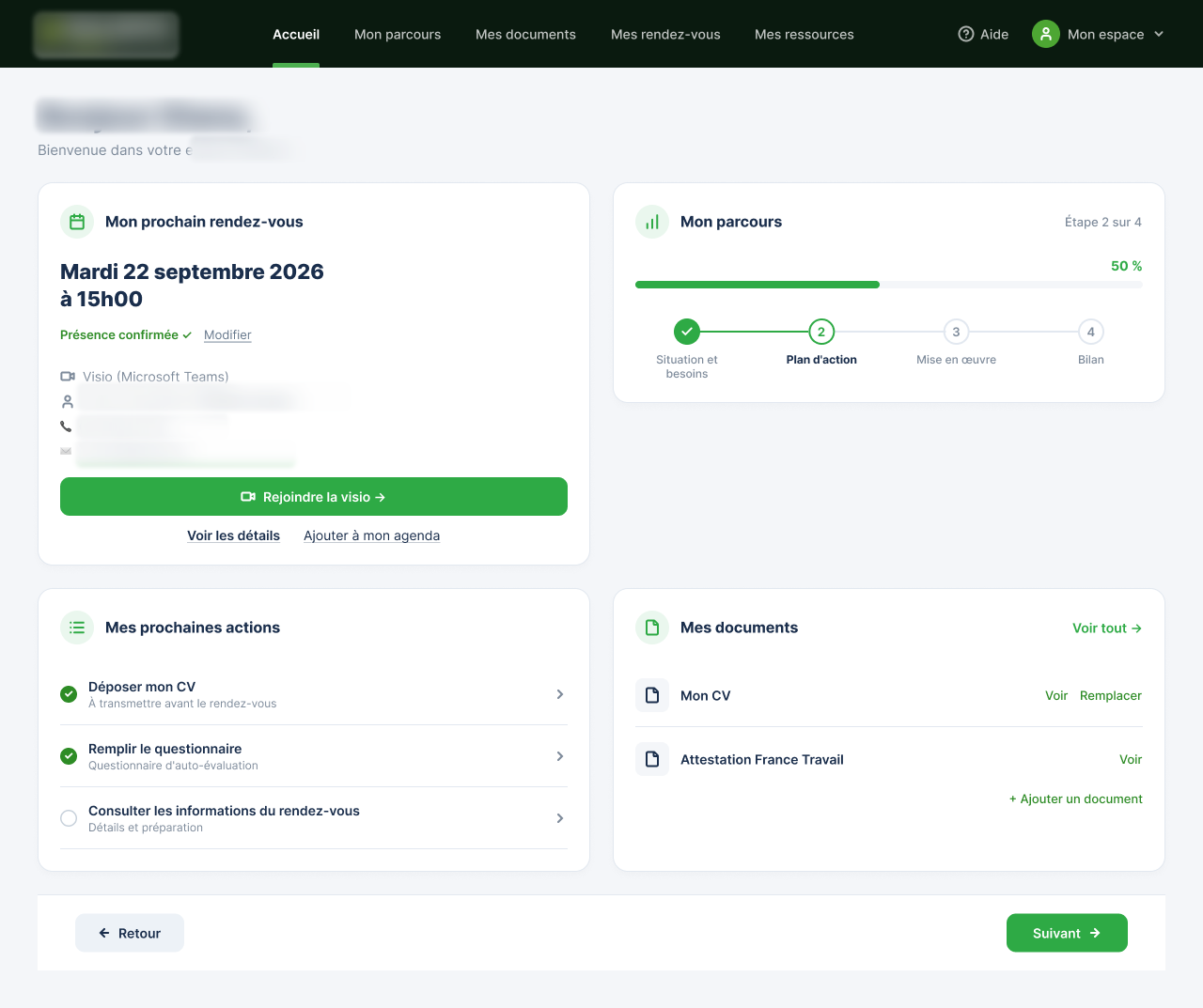Click the video camera icon beside Visio
The image size is (1203, 1008).
tap(68, 377)
